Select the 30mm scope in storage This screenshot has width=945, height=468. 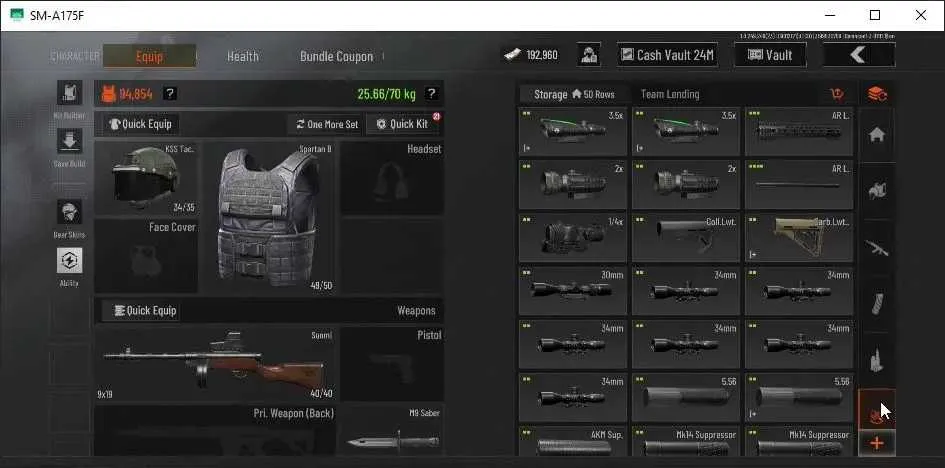573,292
